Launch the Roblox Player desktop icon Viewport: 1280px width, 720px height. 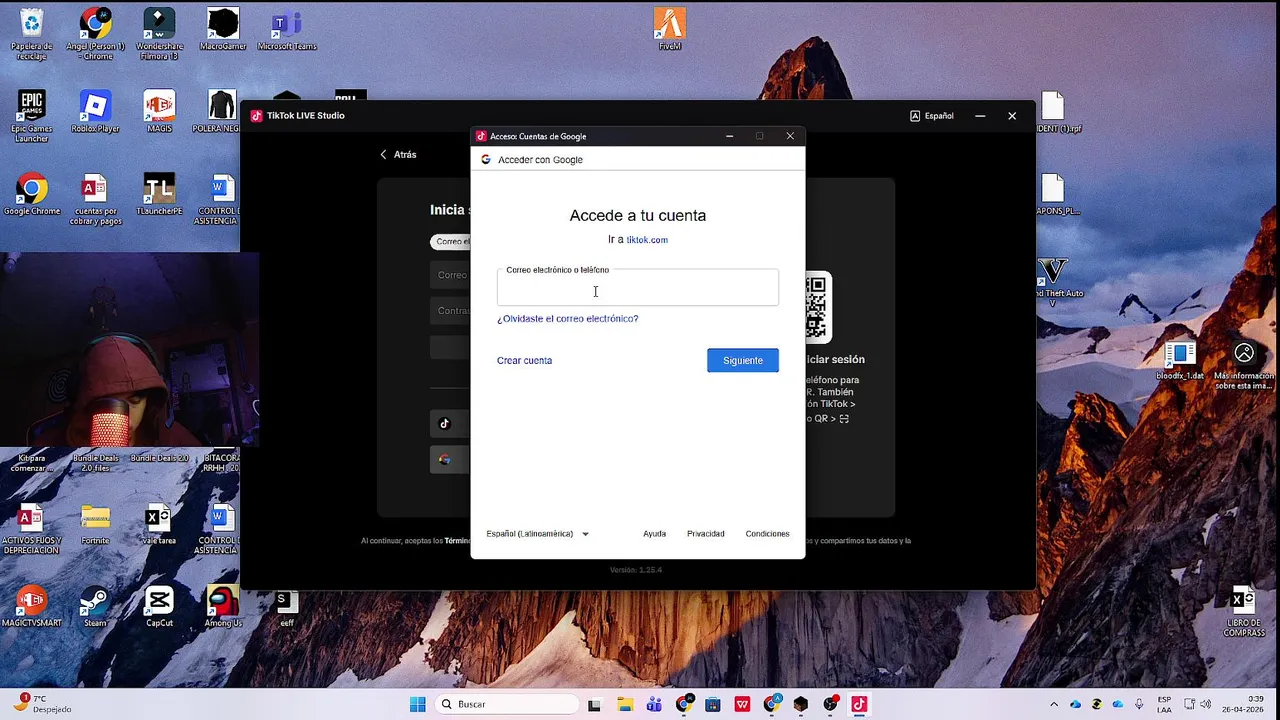tap(95, 111)
